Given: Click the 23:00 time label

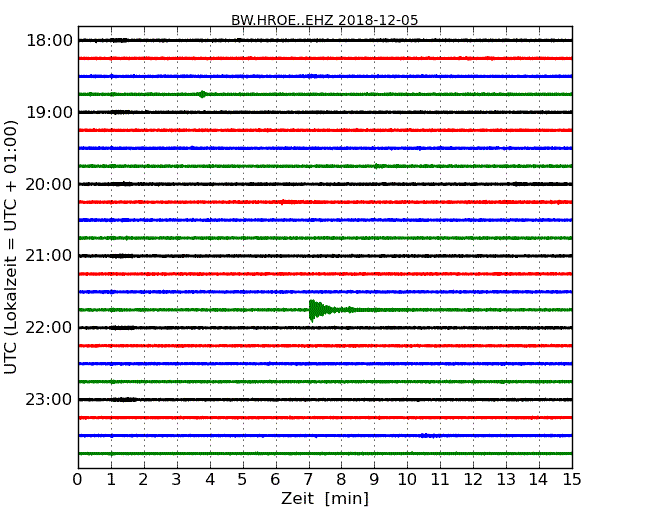Looking at the screenshot, I should 49,399.
